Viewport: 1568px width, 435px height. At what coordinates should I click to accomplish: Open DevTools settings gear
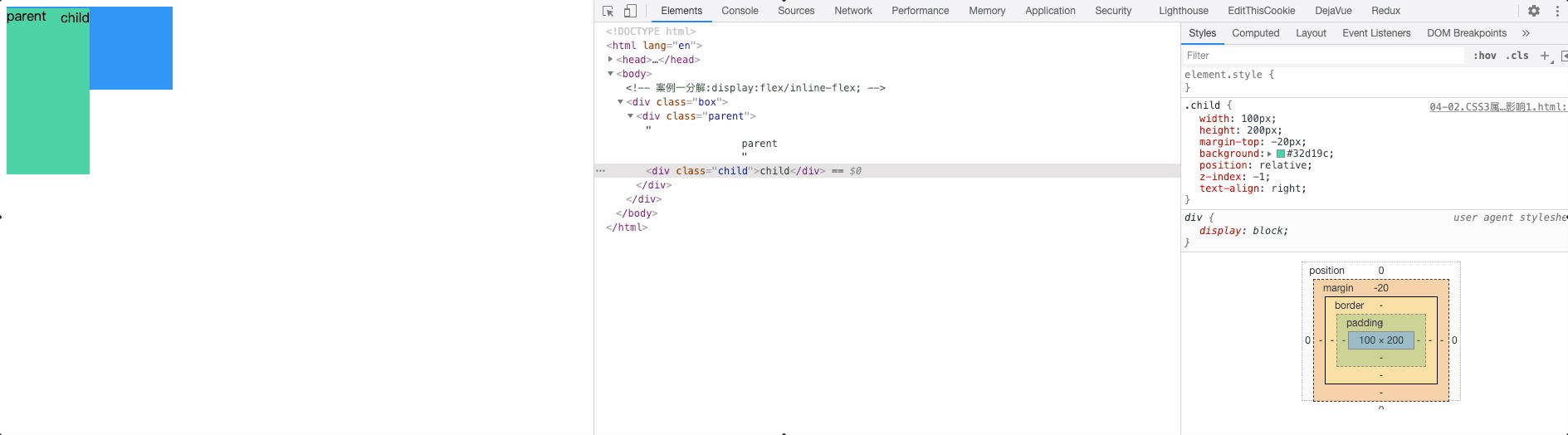click(x=1534, y=11)
